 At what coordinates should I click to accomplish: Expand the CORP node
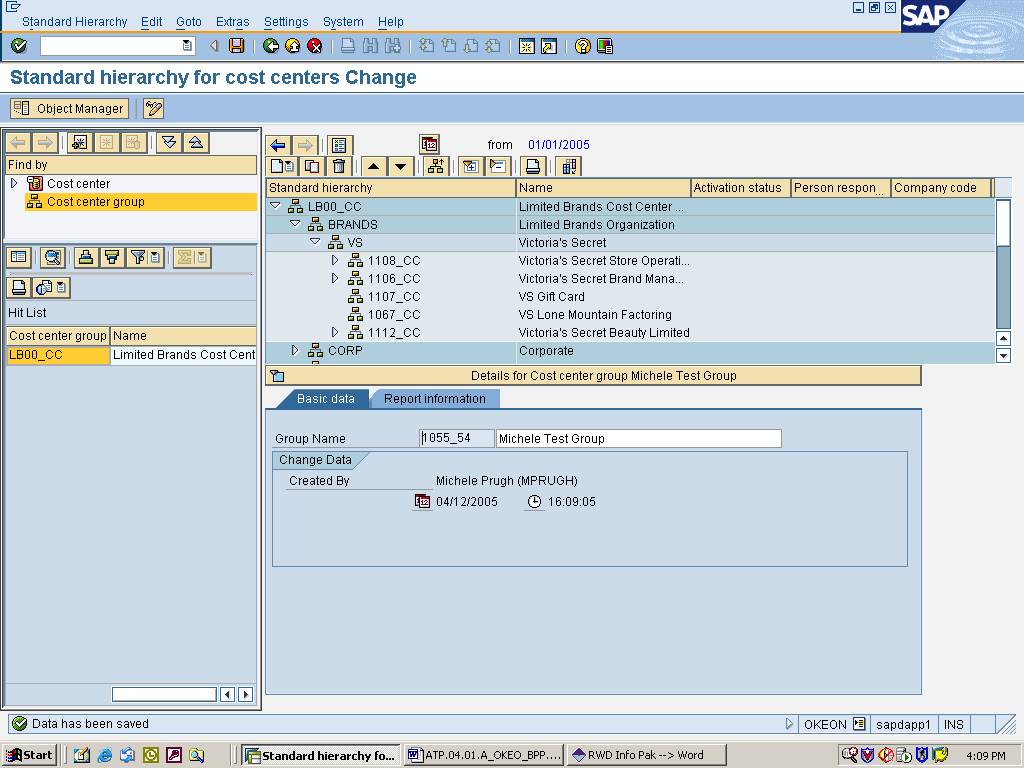coord(295,350)
